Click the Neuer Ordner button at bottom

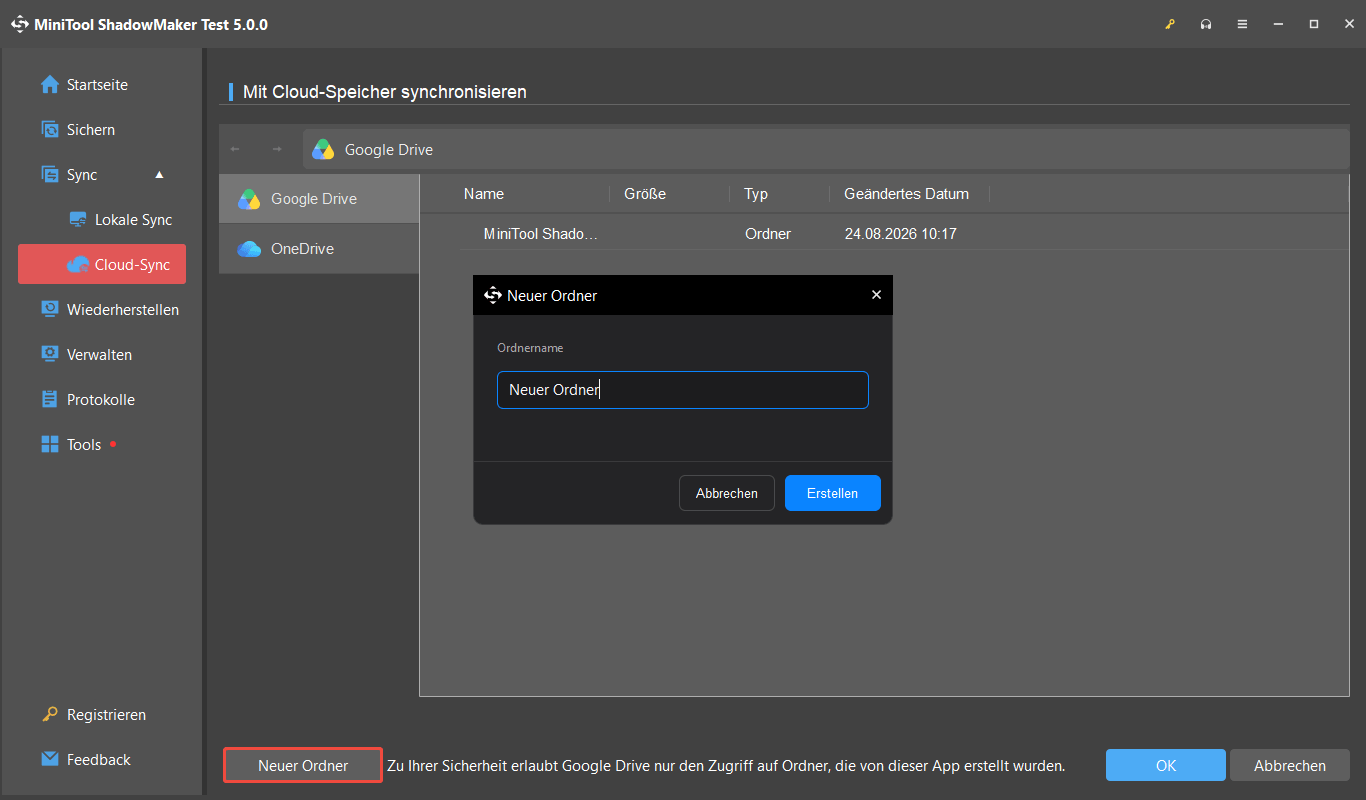click(303, 766)
